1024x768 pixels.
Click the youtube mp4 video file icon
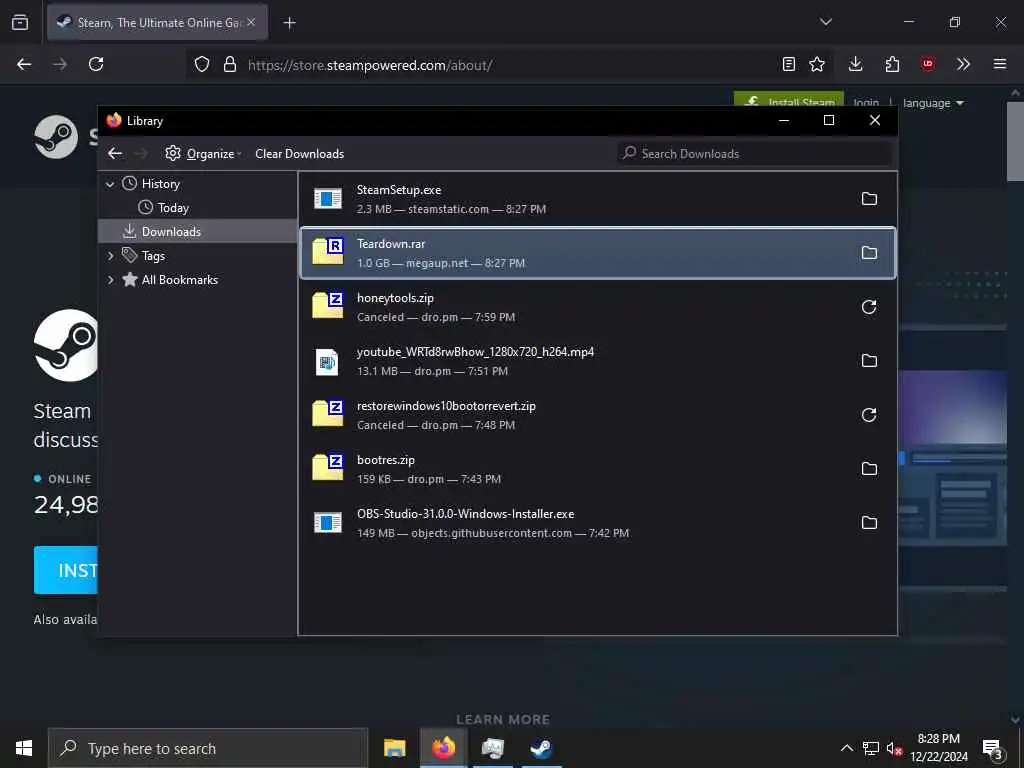[327, 361]
